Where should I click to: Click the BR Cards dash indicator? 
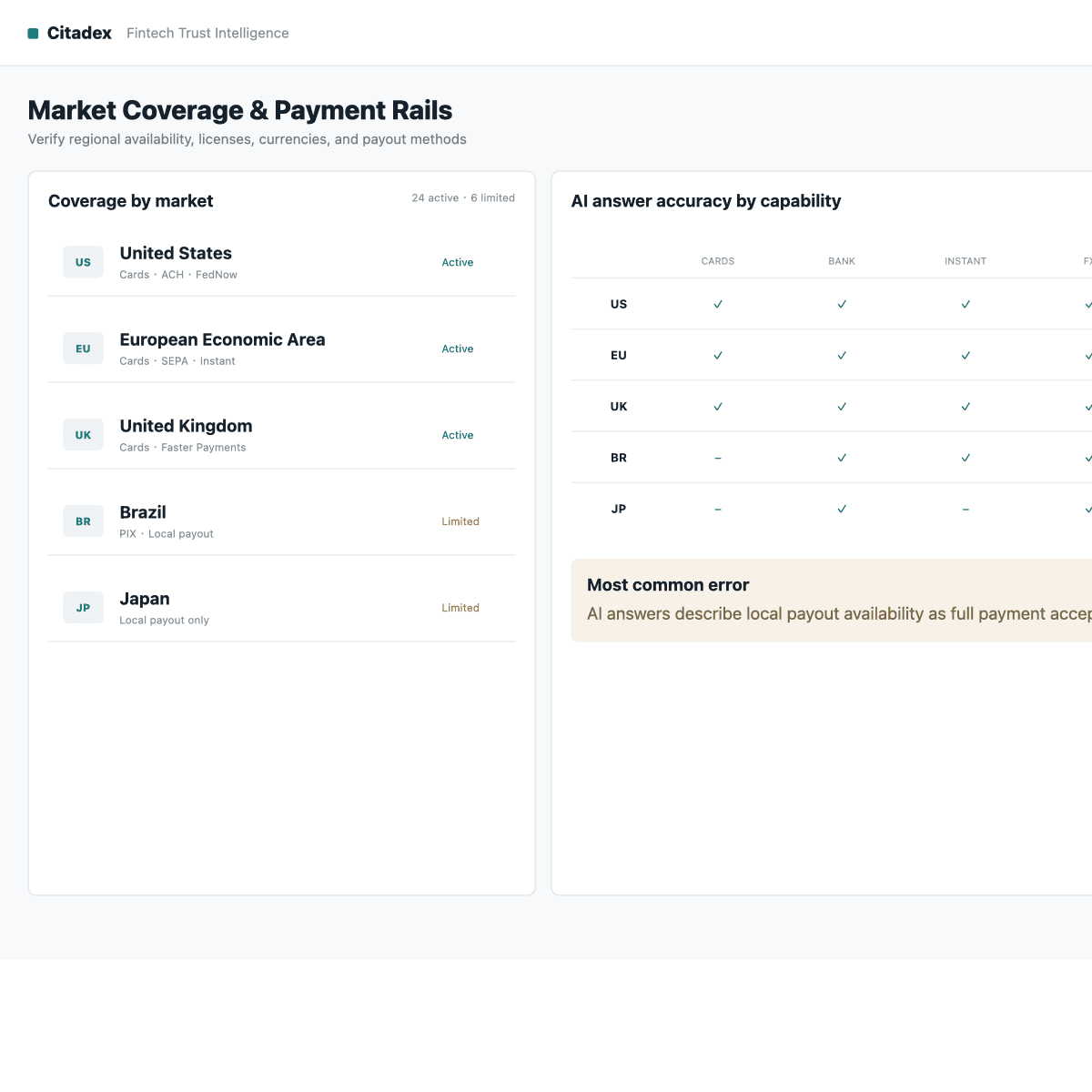[x=718, y=458]
